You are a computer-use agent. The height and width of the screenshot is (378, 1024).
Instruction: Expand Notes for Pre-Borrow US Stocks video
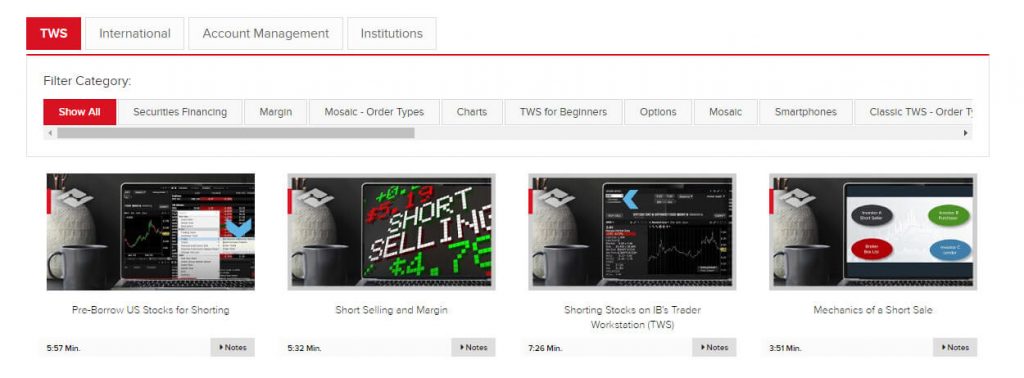pyautogui.click(x=232, y=347)
